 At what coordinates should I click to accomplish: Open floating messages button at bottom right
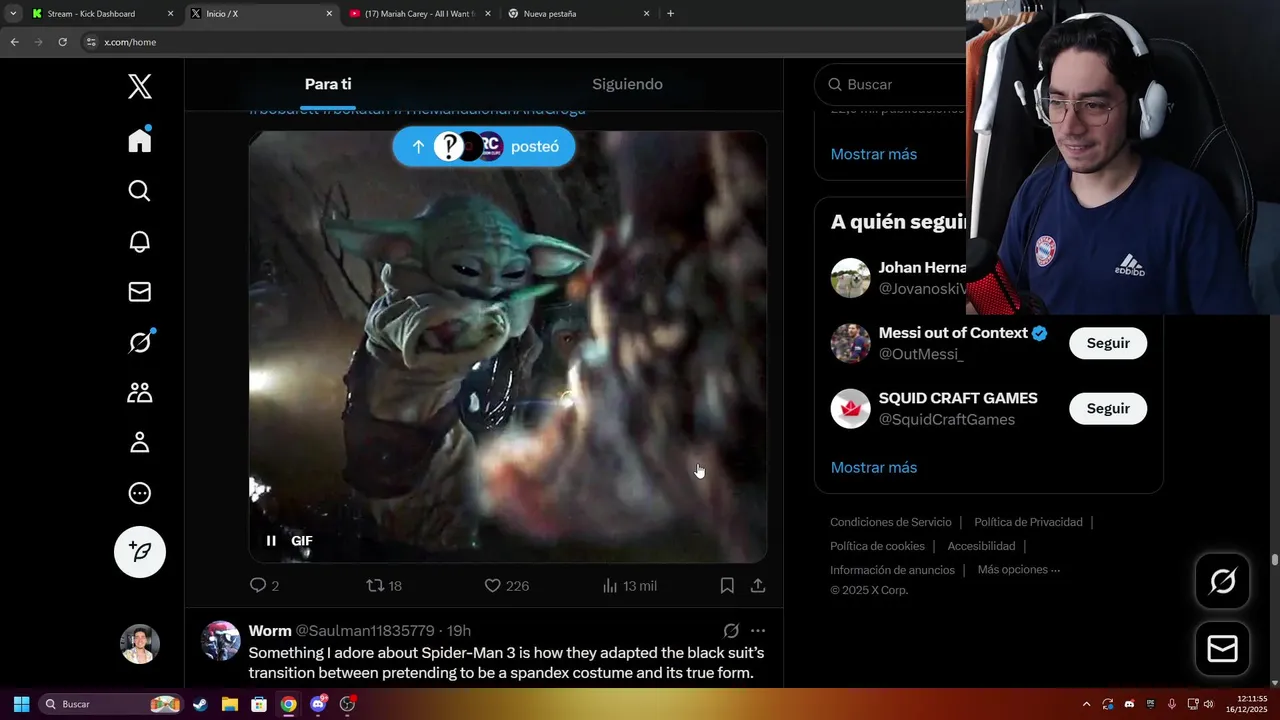click(x=1222, y=649)
